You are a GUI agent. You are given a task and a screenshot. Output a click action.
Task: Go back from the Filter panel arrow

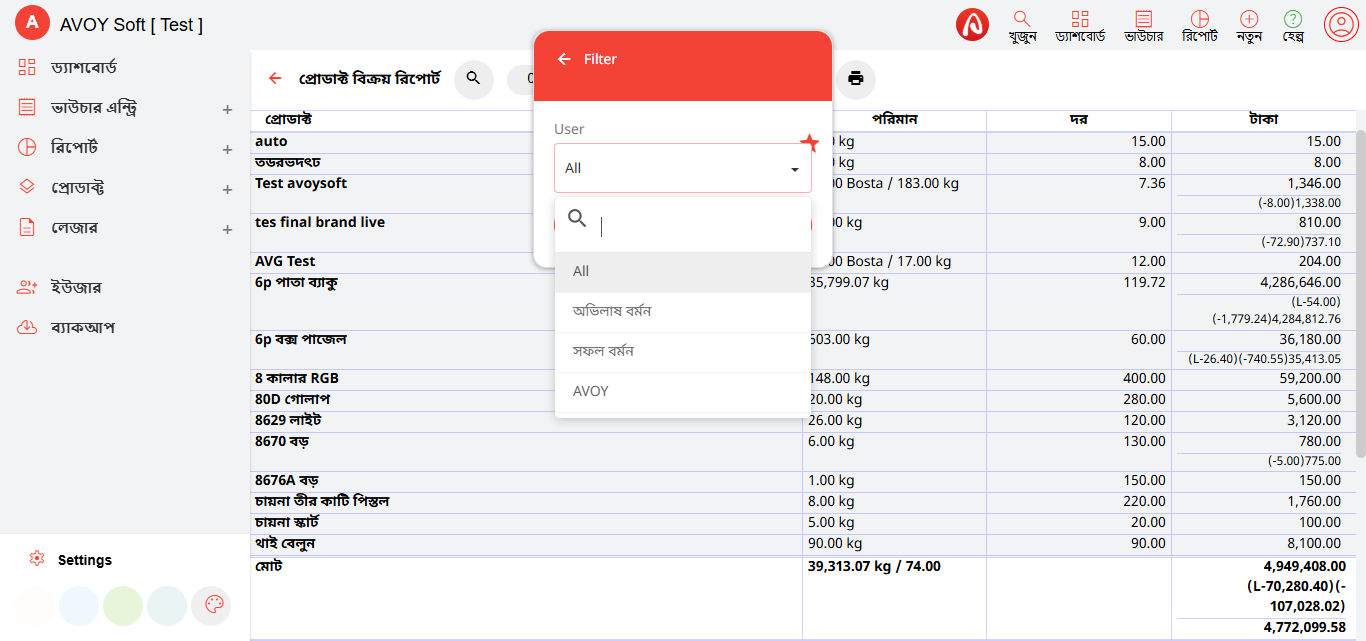coord(564,59)
